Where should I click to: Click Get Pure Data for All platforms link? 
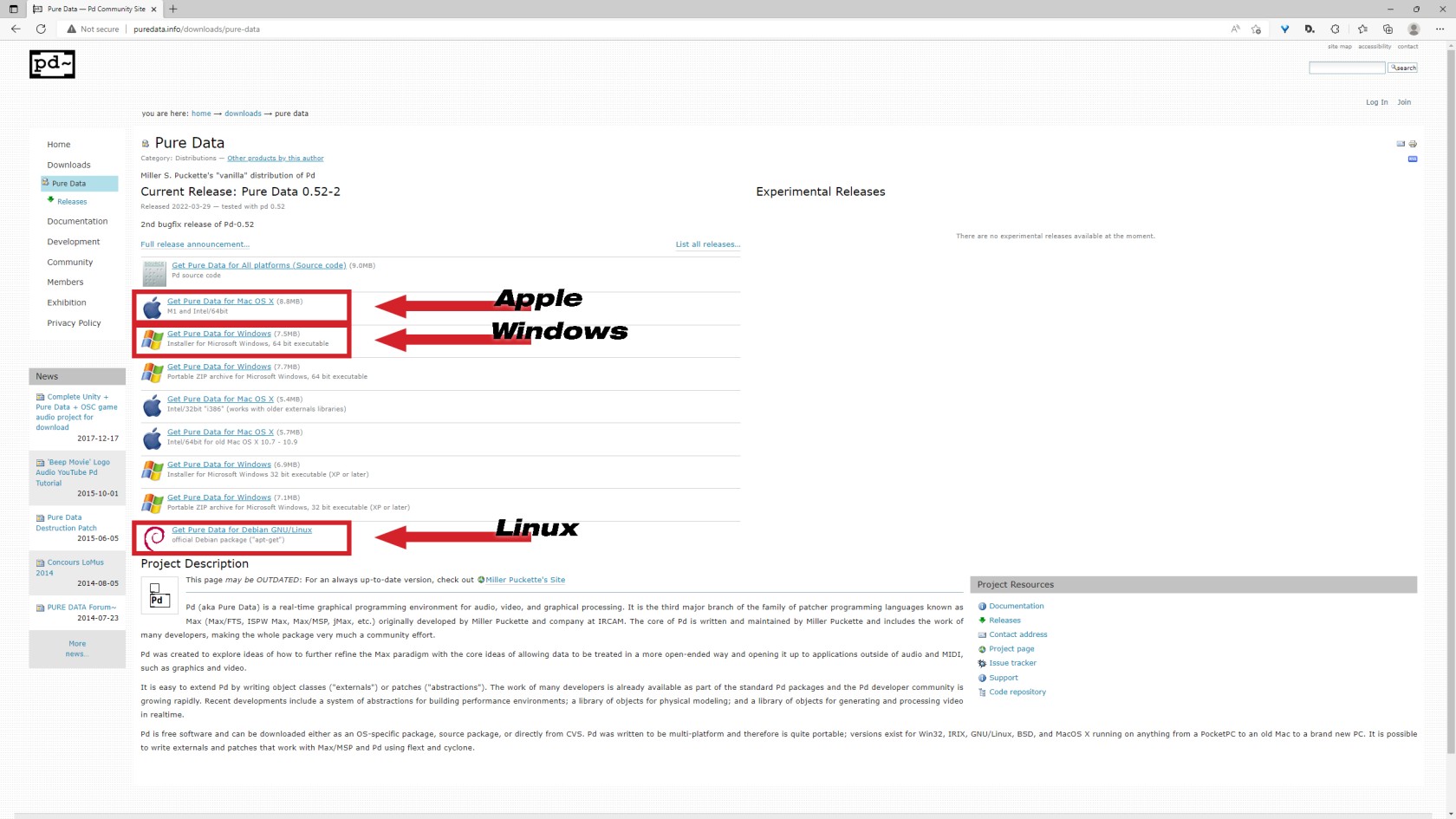pyautogui.click(x=259, y=265)
